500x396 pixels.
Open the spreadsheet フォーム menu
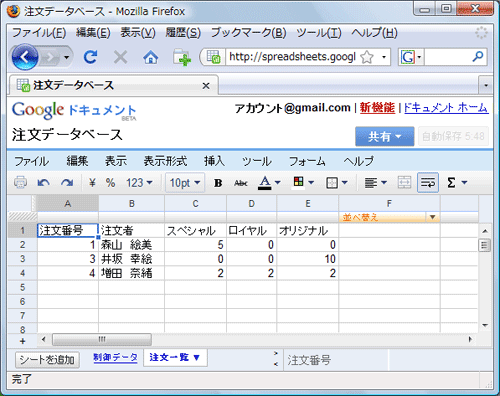pos(307,161)
